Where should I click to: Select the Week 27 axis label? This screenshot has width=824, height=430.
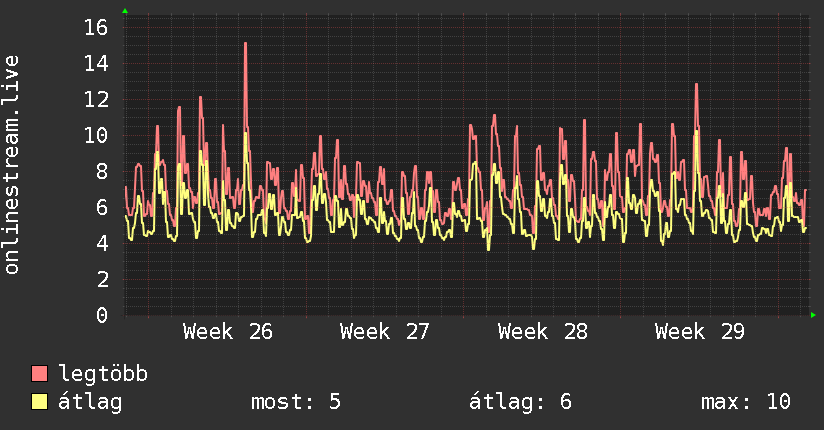pyautogui.click(x=385, y=332)
